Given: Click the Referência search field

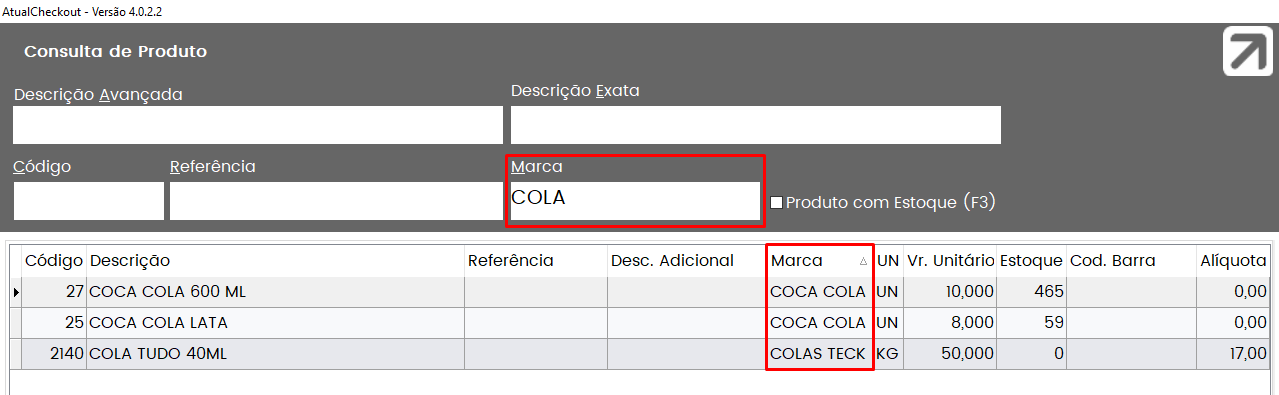Looking at the screenshot, I should tap(336, 200).
